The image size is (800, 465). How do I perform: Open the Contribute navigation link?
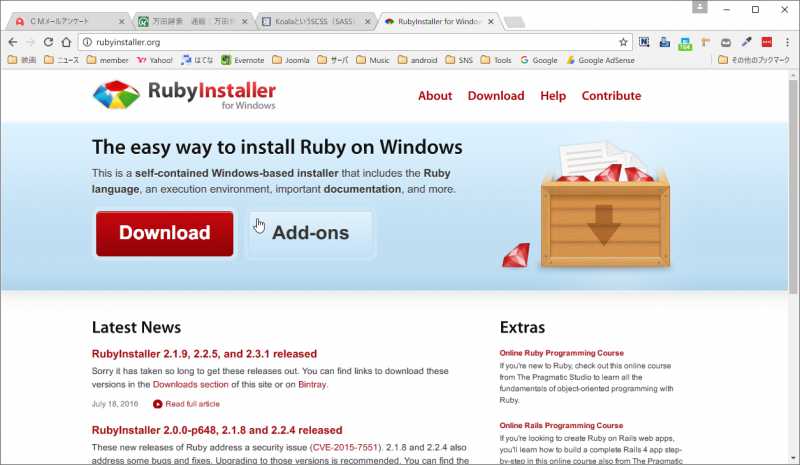pos(611,95)
